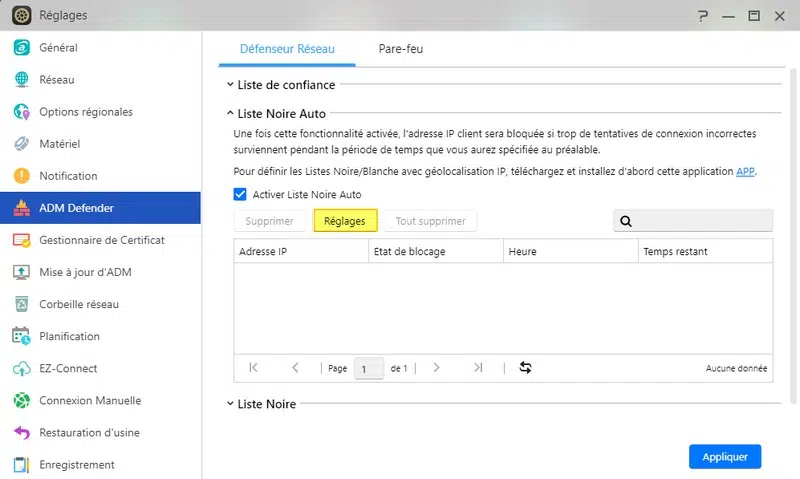
Task: Open the Général settings icon
Action: 21,47
